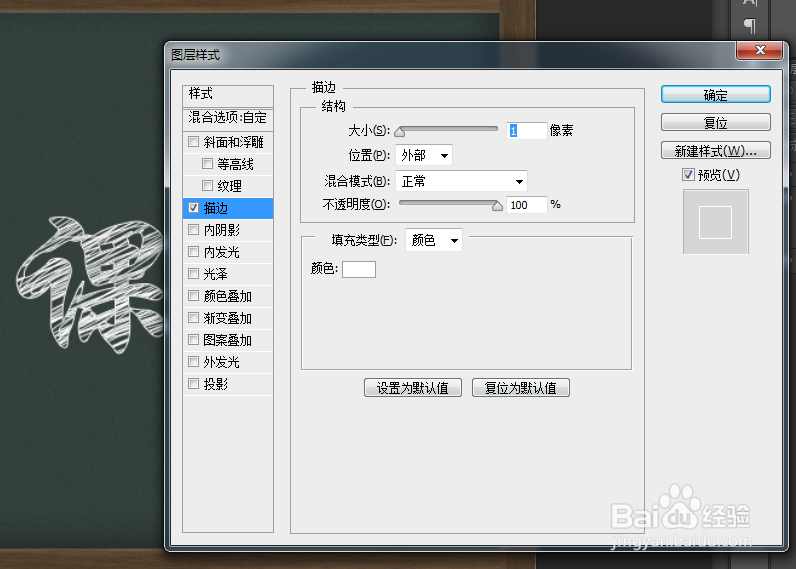Enable 光泽 checkbox
This screenshot has height=569, width=796.
point(193,274)
